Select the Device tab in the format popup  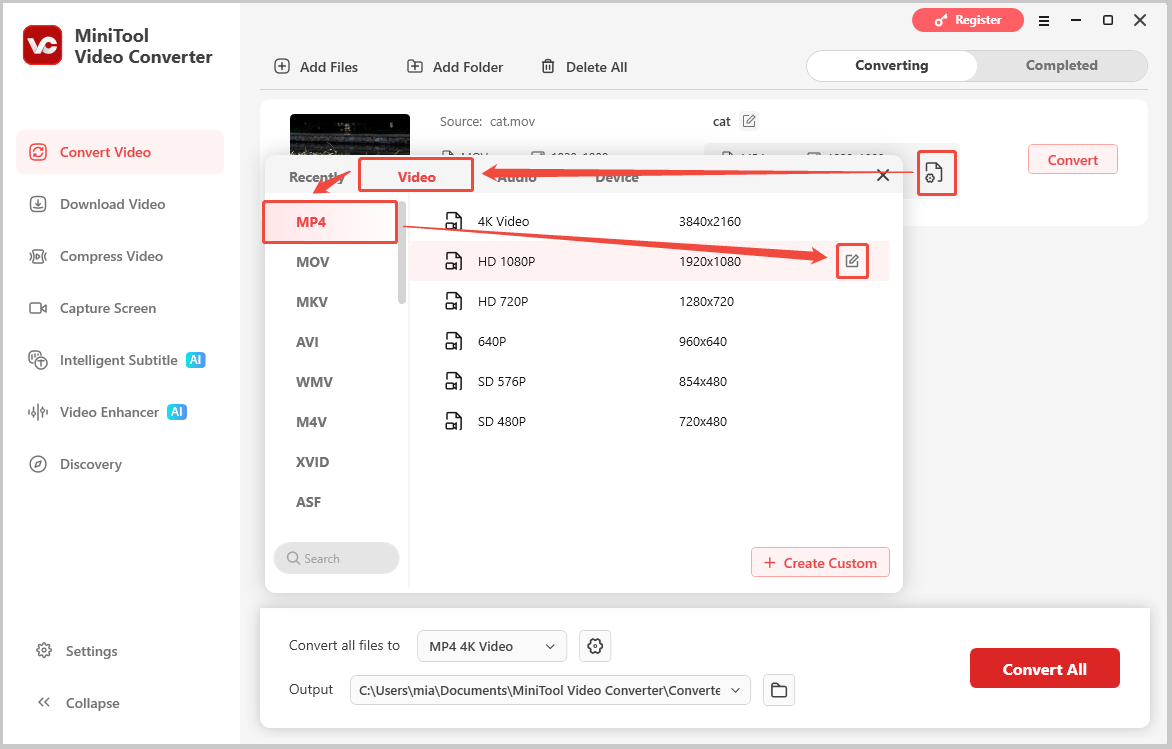pyautogui.click(x=617, y=177)
